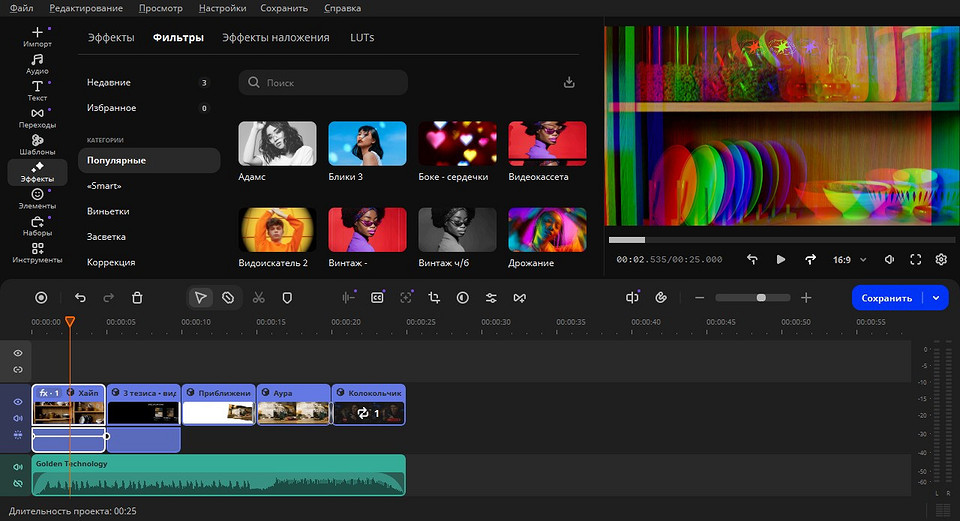Image resolution: width=960 pixels, height=521 pixels.
Task: Select the Adams filter thumbnail
Action: [x=277, y=143]
